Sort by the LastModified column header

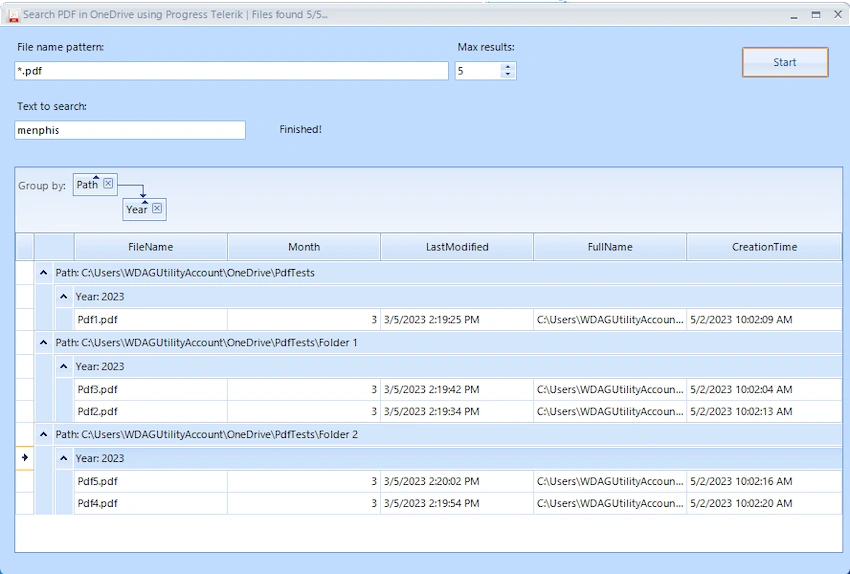[x=457, y=247]
